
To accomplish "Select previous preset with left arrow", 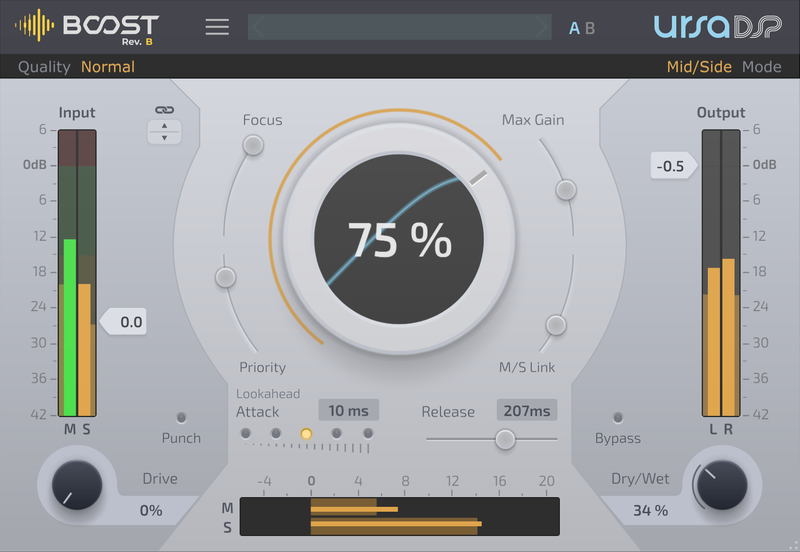I will 258,27.
